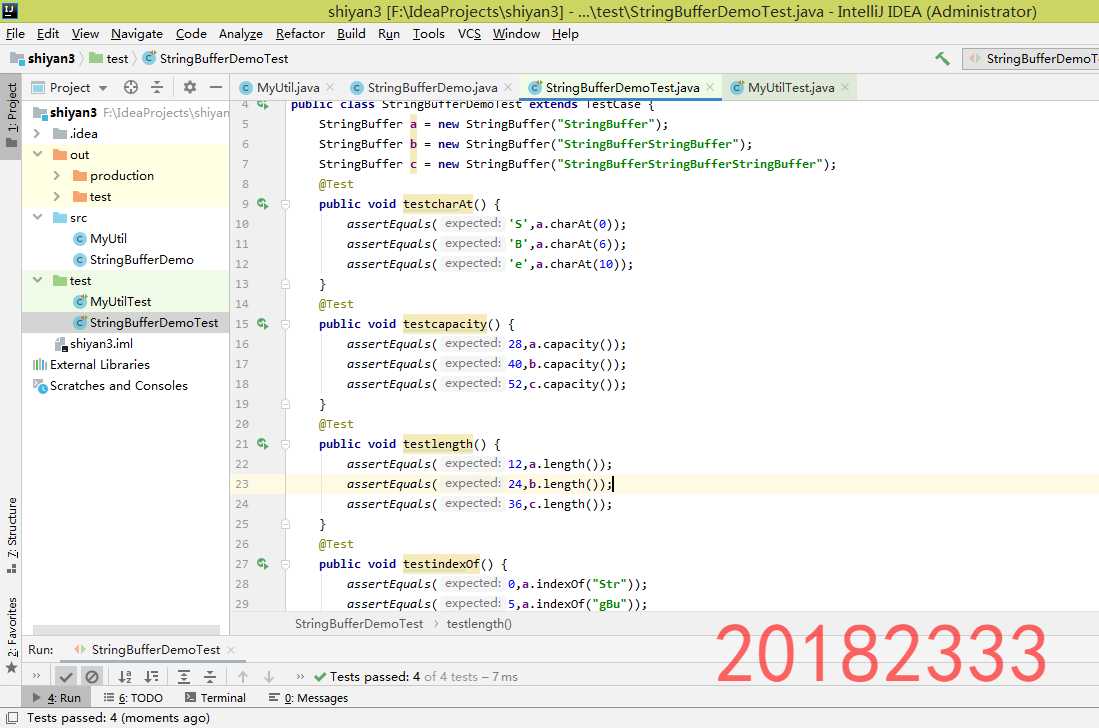Collapse the green test source folder
Image resolution: width=1099 pixels, height=728 pixels.
pyautogui.click(x=37, y=280)
